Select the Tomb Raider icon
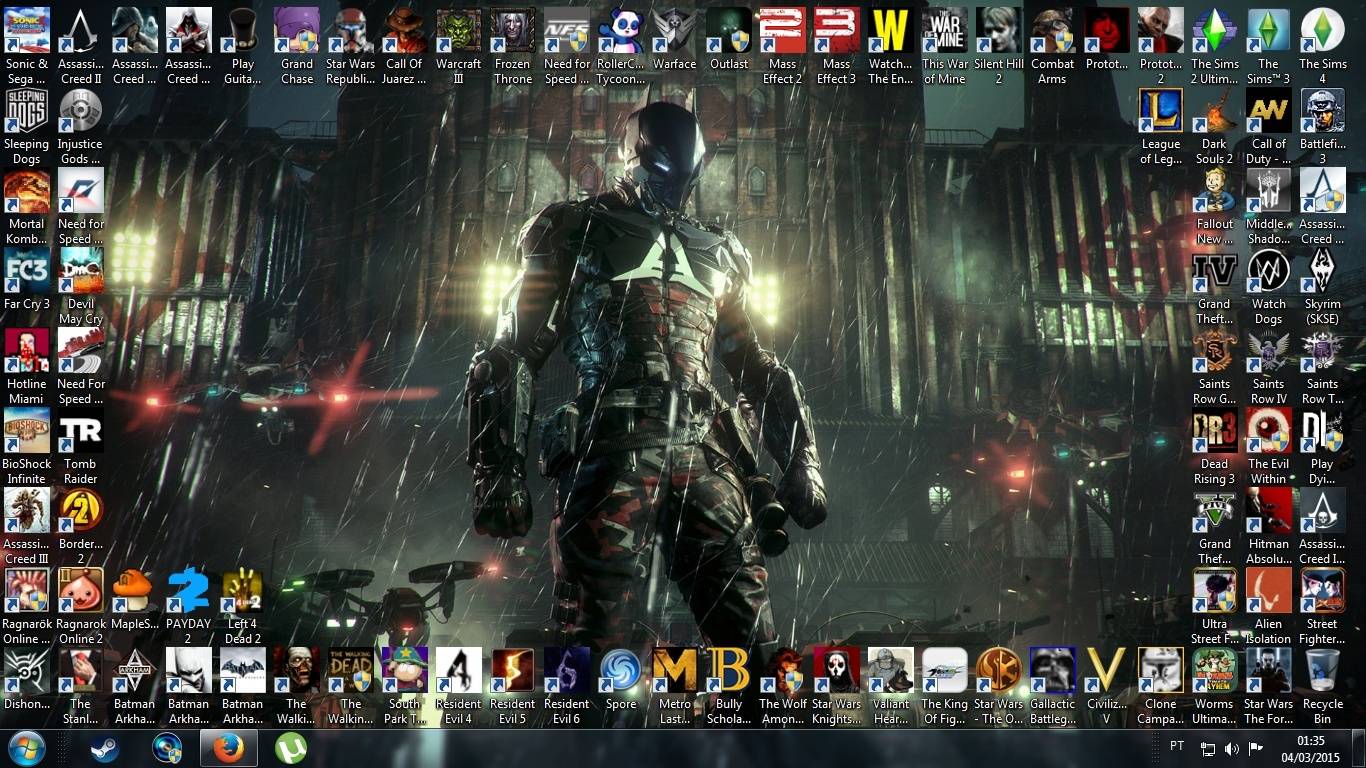 click(81, 430)
